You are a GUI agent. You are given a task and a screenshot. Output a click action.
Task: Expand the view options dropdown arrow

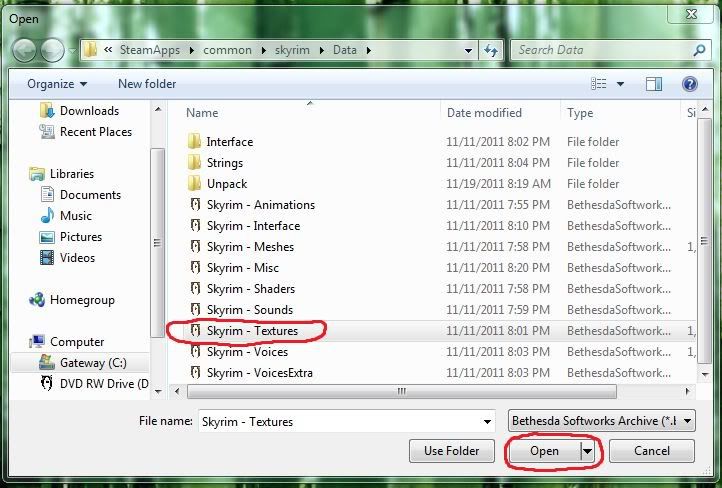[620, 84]
